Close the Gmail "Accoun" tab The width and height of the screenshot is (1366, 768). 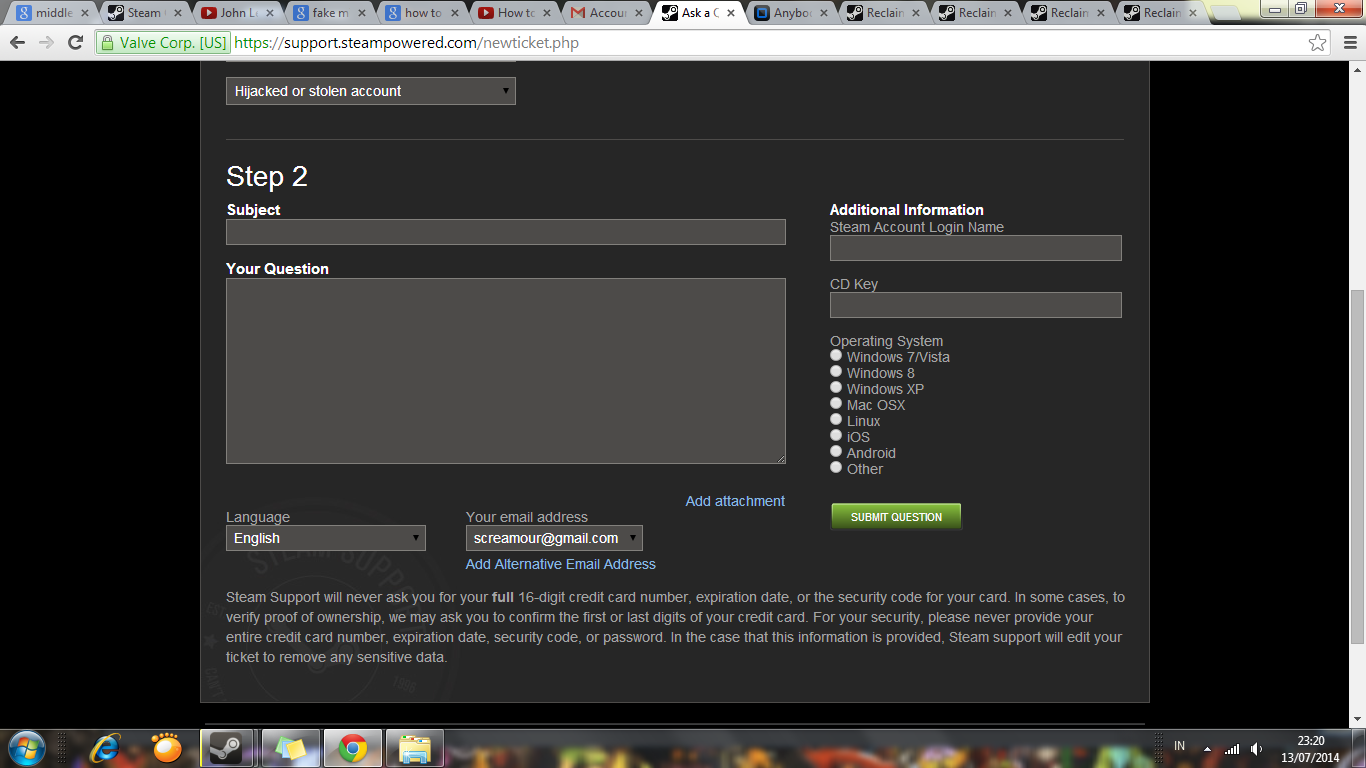(639, 13)
